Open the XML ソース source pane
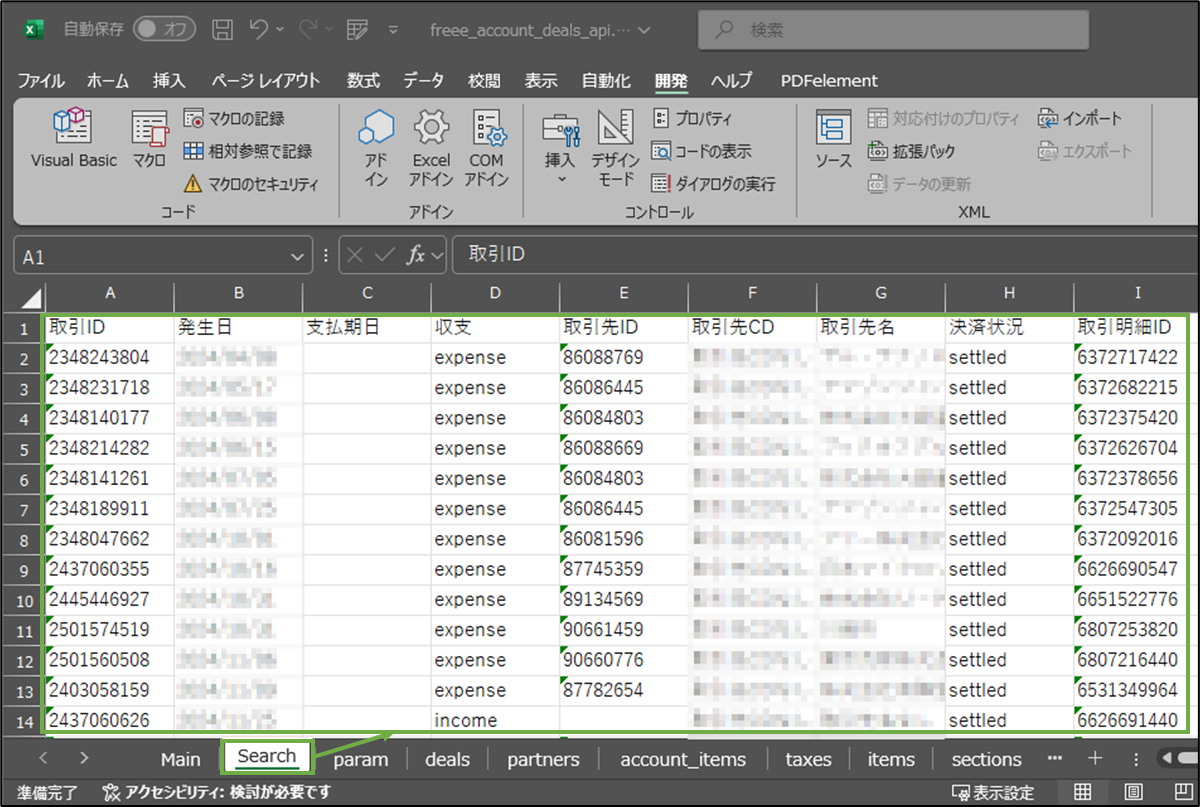Viewport: 1200px width, 807px height. tap(833, 139)
